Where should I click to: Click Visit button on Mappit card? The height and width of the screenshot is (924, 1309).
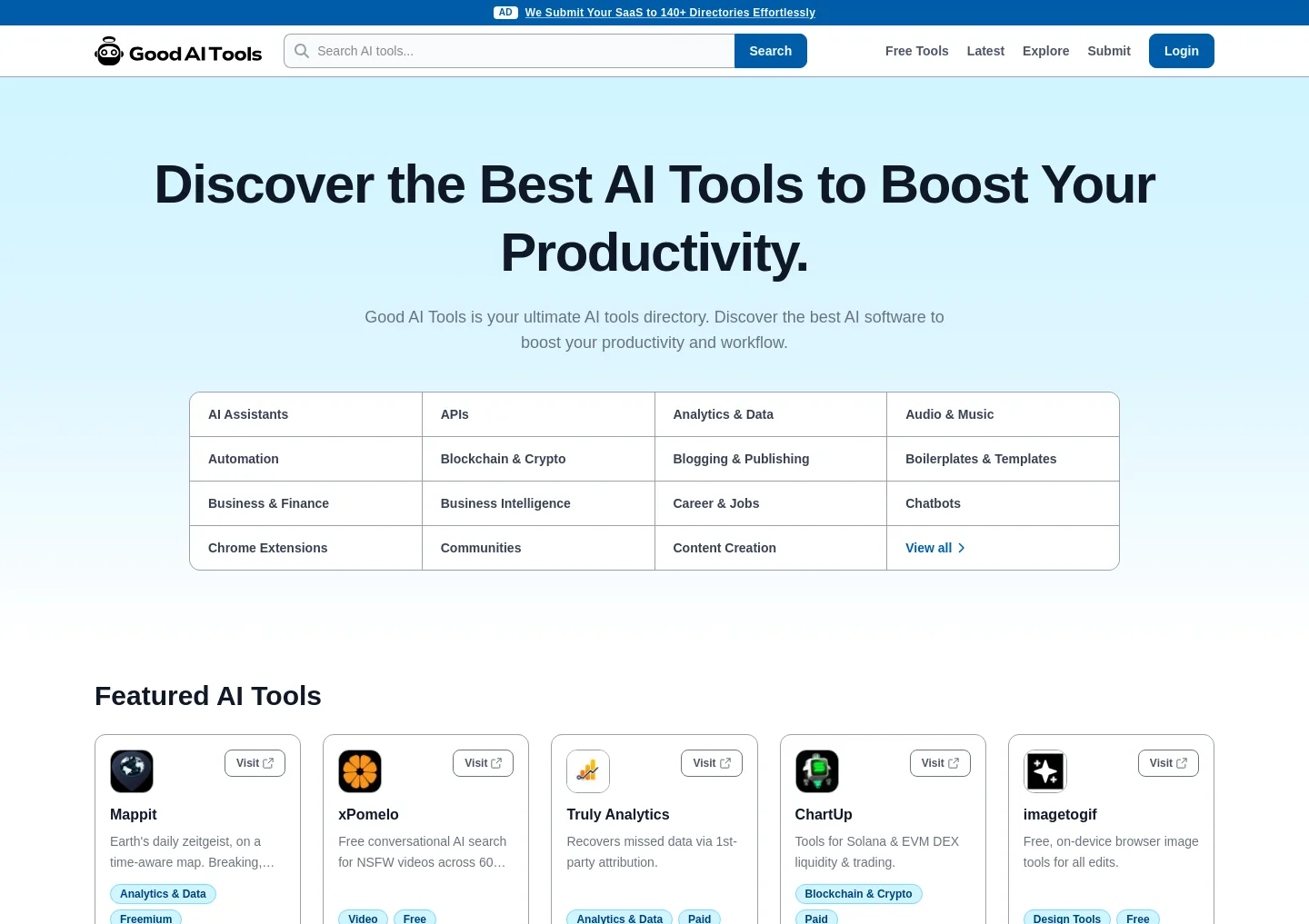coord(255,763)
